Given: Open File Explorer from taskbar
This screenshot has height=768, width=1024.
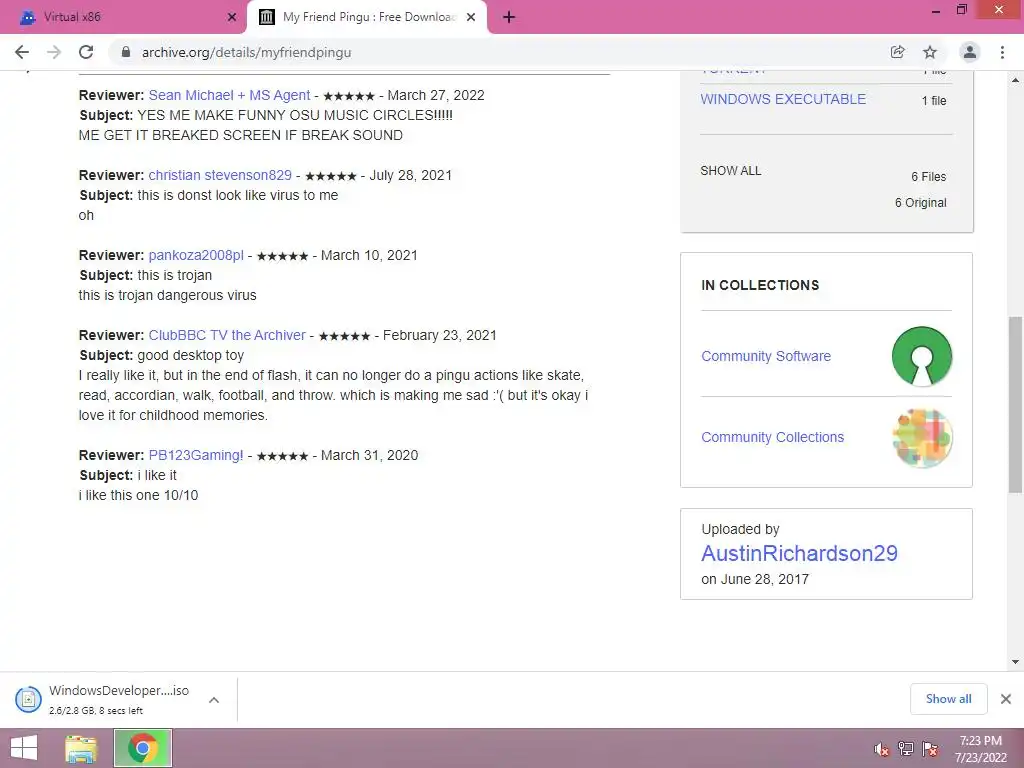Looking at the screenshot, I should tap(81, 748).
